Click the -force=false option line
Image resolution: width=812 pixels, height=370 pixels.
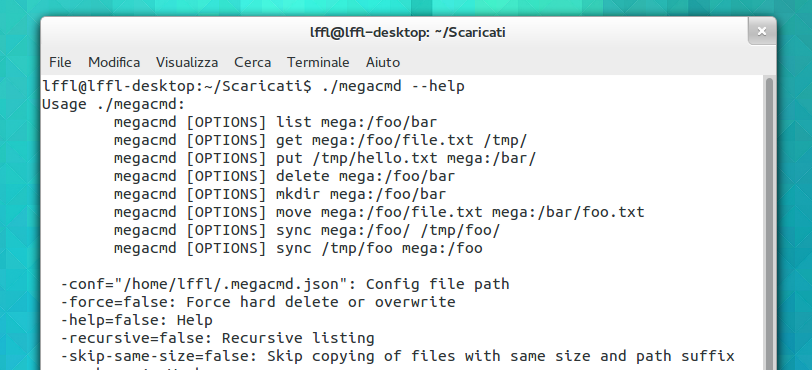[x=258, y=303]
